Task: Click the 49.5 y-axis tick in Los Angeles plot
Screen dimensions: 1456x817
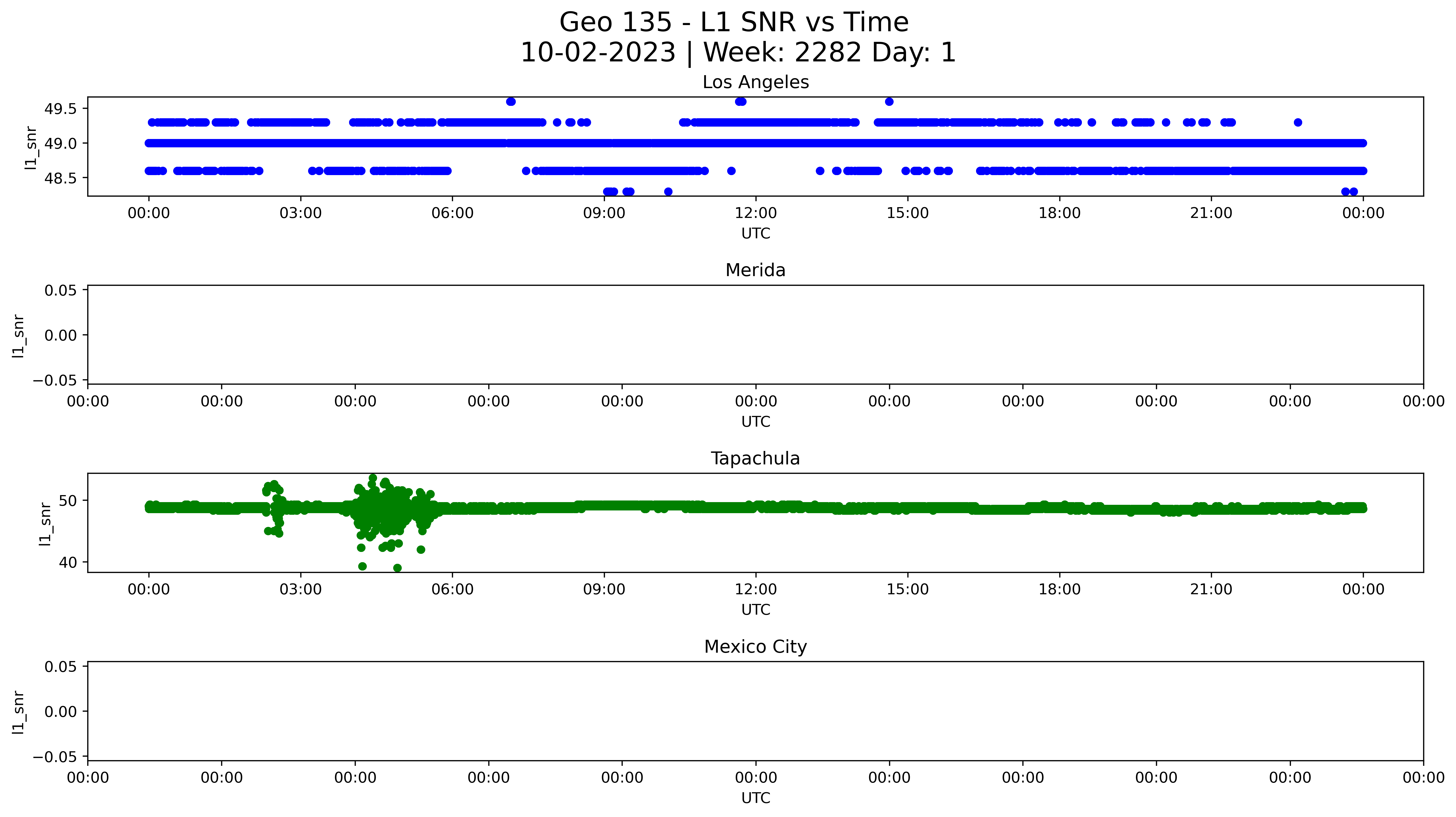Action: pyautogui.click(x=61, y=109)
